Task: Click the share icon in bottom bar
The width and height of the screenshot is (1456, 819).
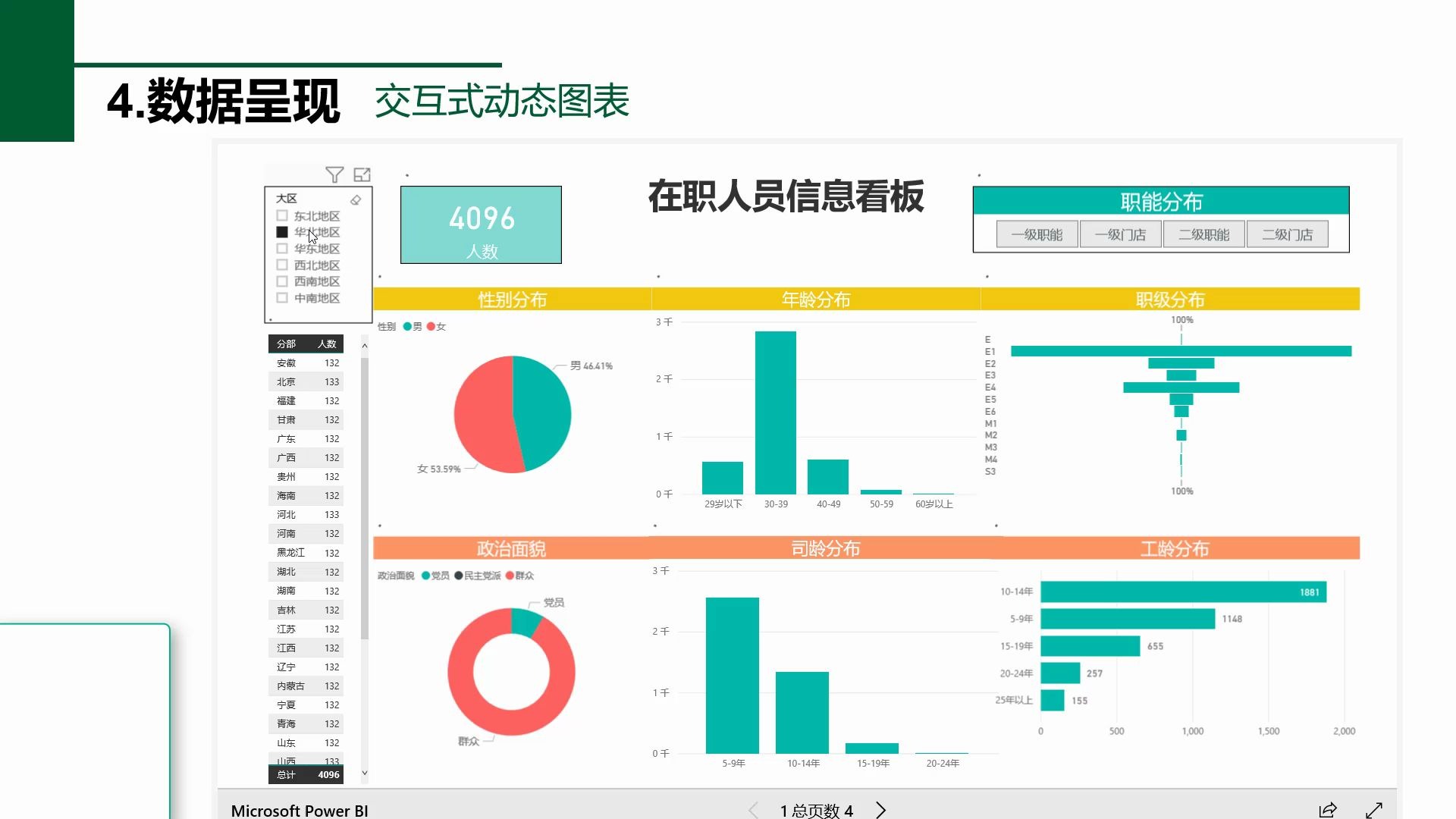Action: tap(1328, 810)
